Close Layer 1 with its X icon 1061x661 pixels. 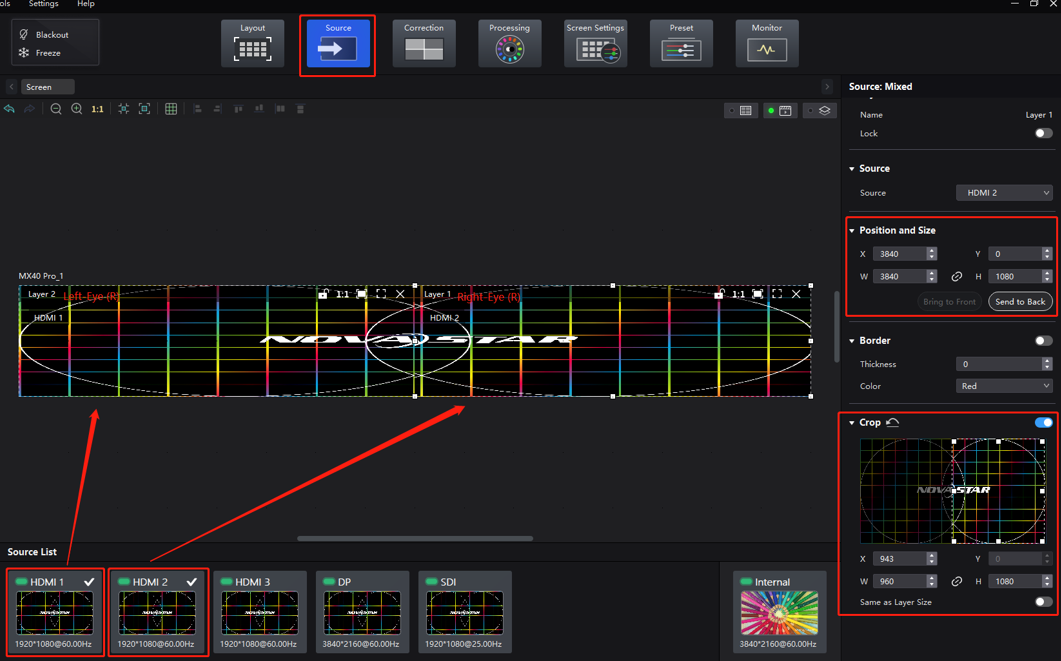click(796, 294)
